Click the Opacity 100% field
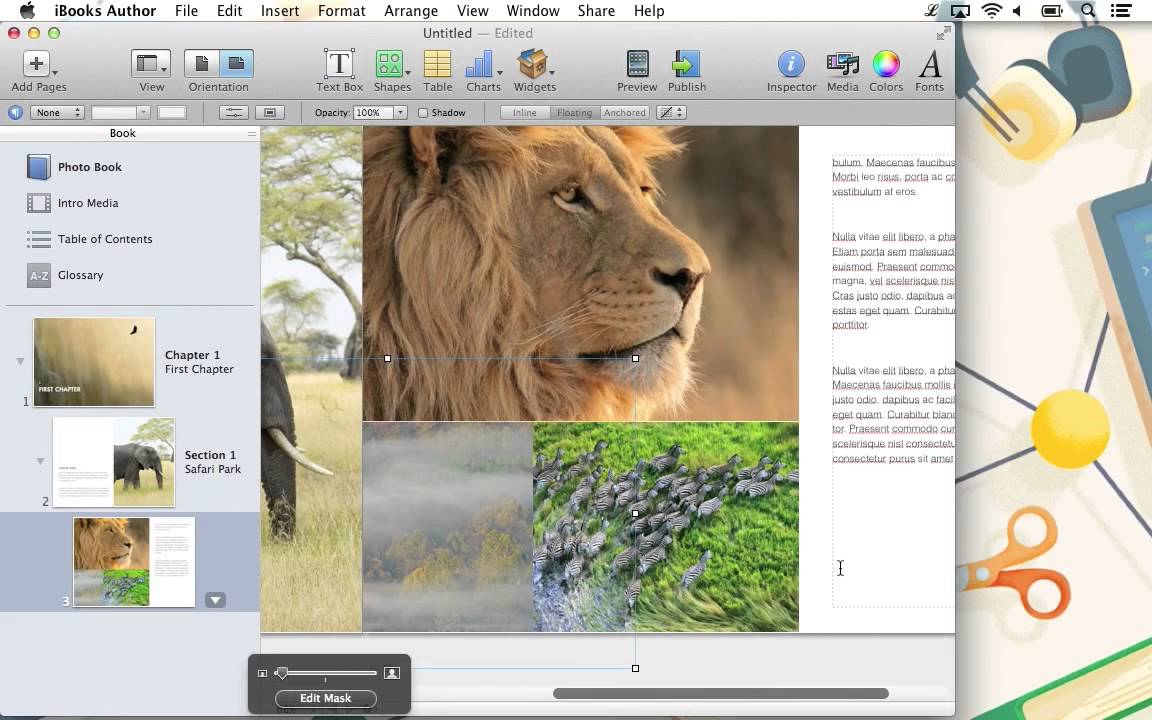The image size is (1152, 720). click(372, 112)
